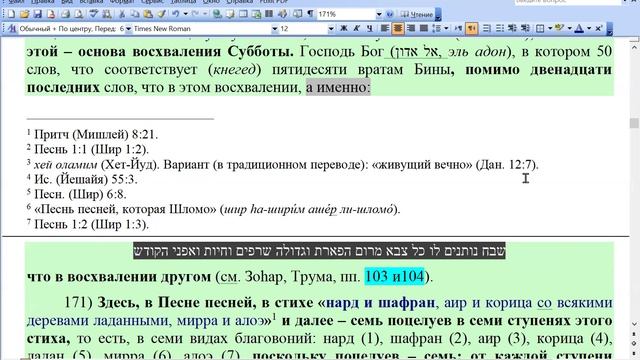640x360 pixels.
Task: Paste from clipboard
Action: click(148, 14)
